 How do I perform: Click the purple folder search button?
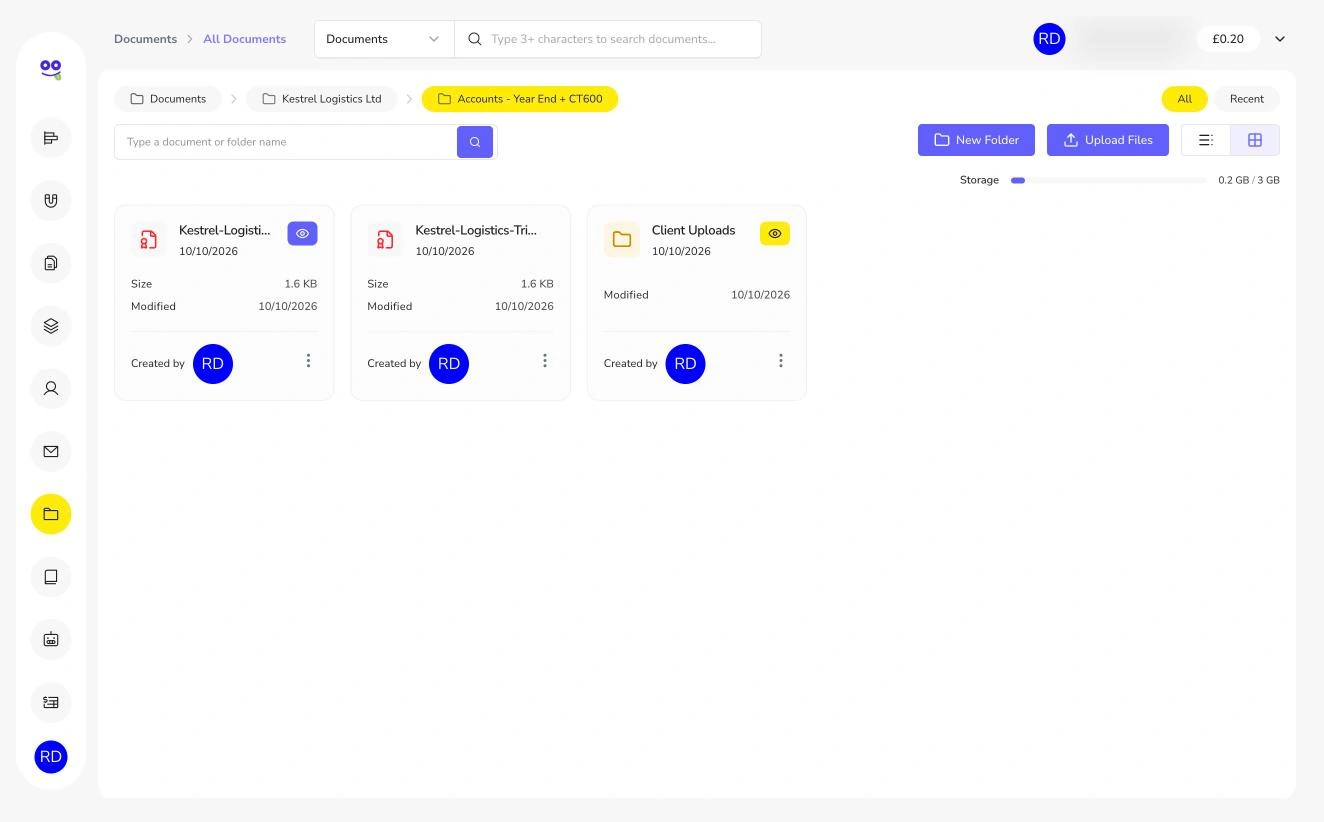[x=475, y=142]
